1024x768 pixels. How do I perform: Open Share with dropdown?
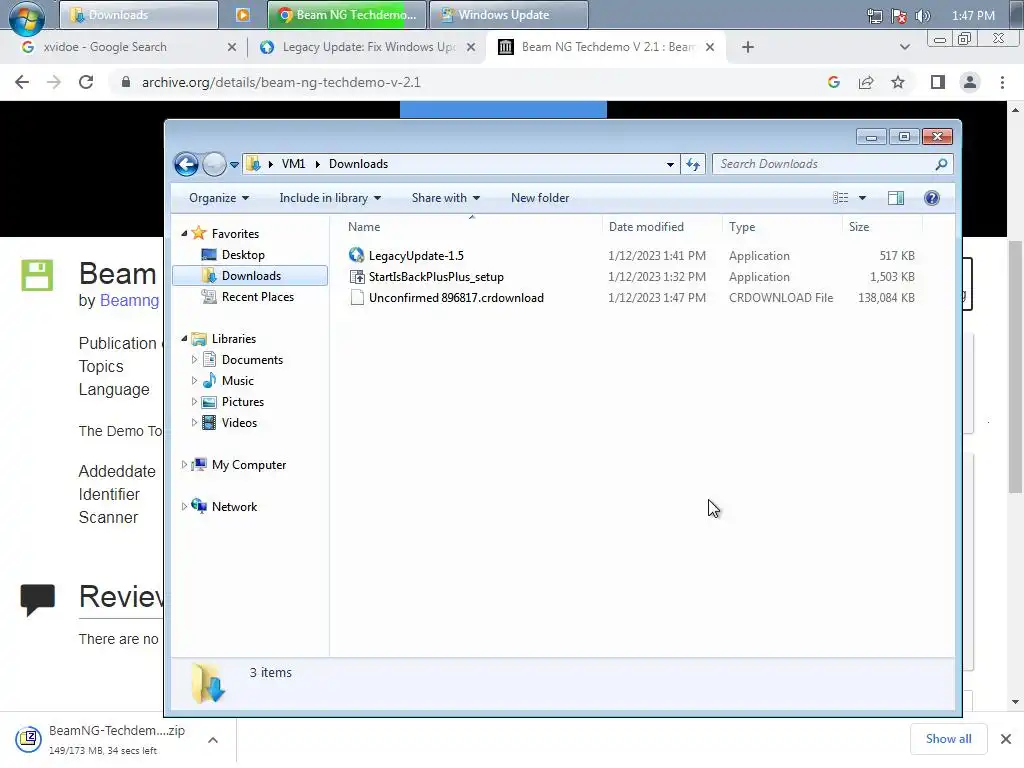click(445, 198)
